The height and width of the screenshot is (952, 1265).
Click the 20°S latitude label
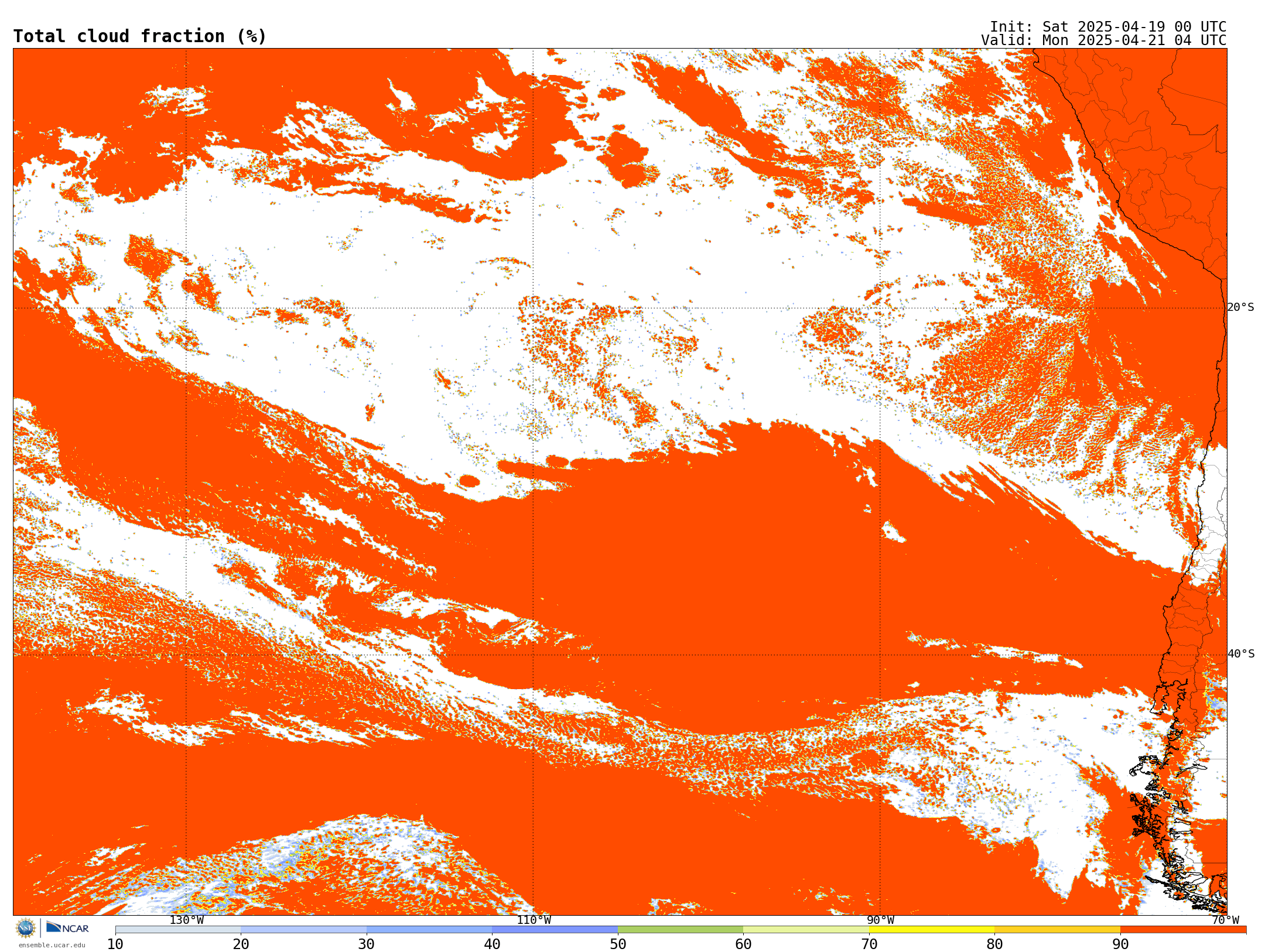[1241, 307]
